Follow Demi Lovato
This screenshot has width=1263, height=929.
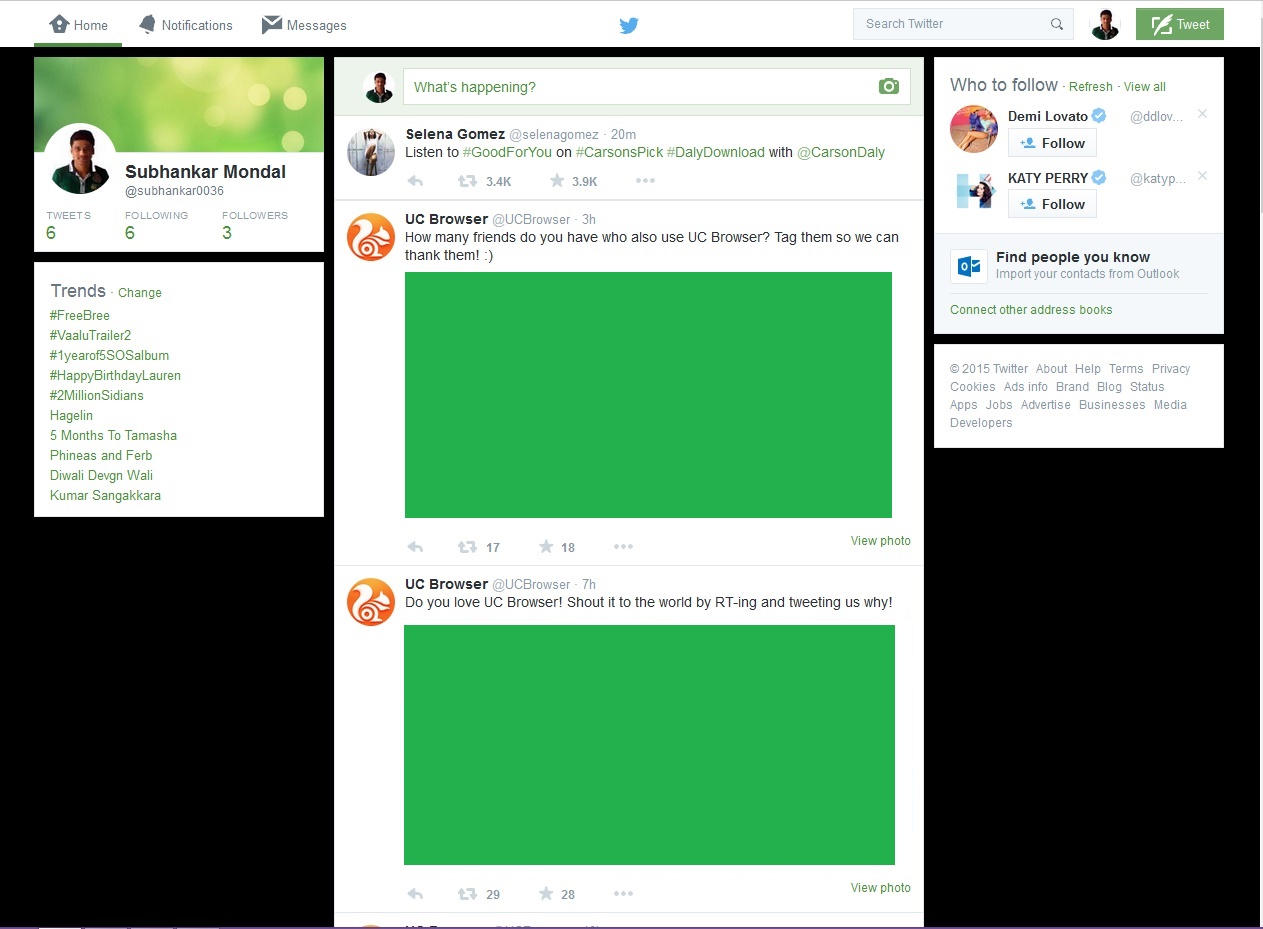click(1052, 143)
